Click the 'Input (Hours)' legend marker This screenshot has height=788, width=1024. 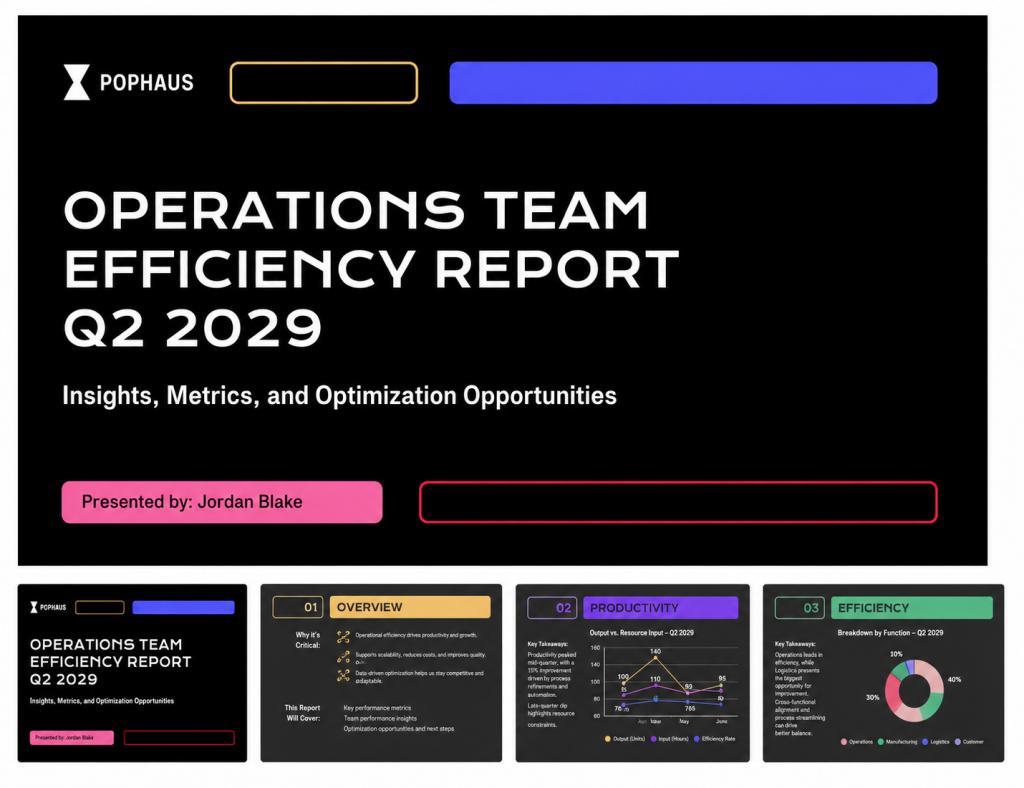tap(654, 739)
